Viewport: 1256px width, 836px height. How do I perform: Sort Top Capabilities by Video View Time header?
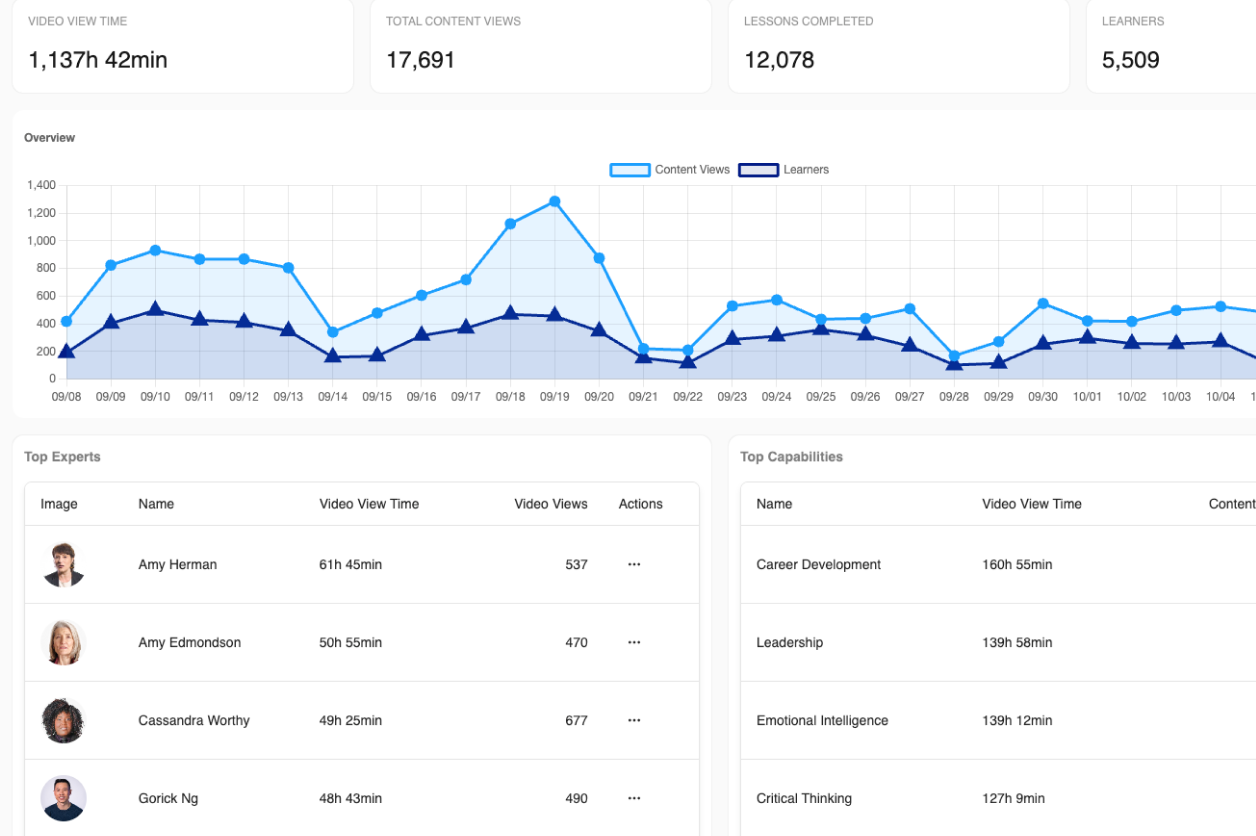click(1031, 504)
